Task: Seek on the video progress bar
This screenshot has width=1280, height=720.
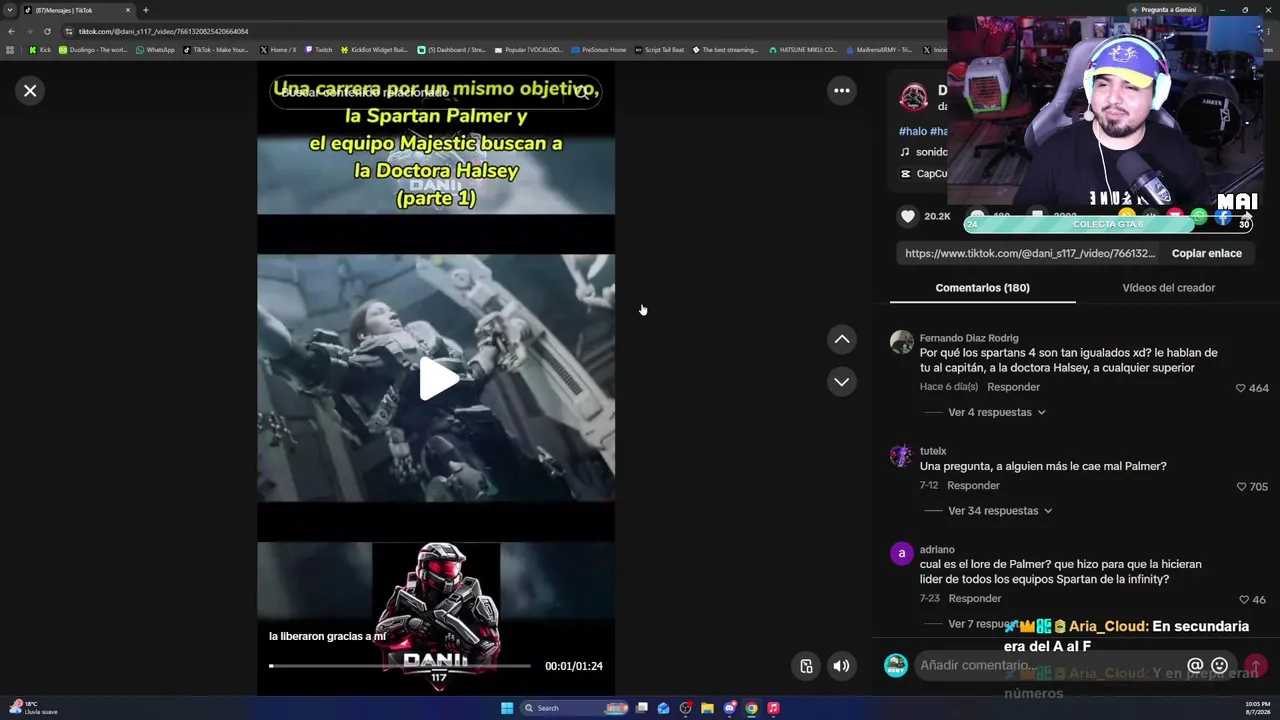Action: pyautogui.click(x=400, y=666)
